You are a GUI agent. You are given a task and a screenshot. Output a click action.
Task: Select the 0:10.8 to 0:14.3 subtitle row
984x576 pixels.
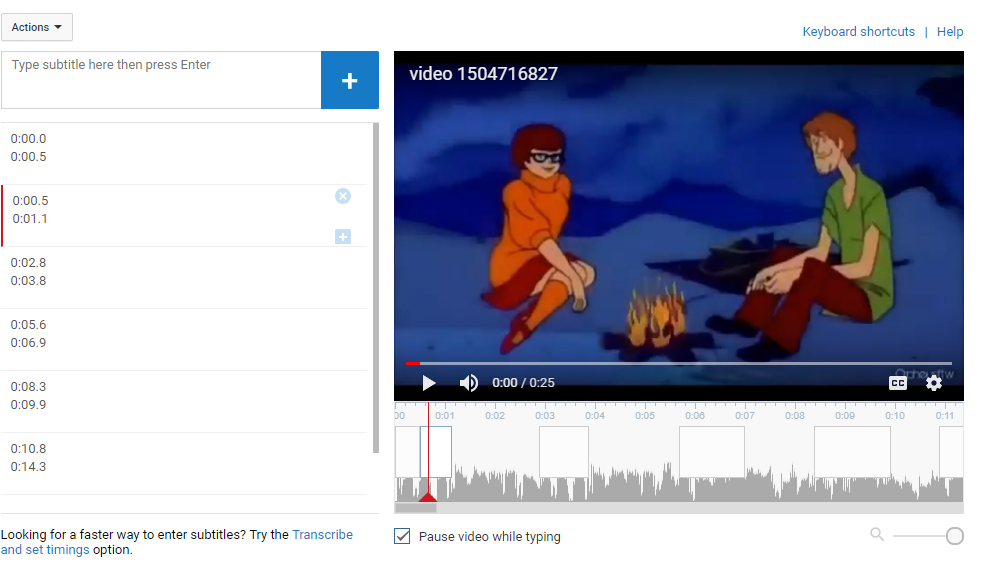[184, 464]
